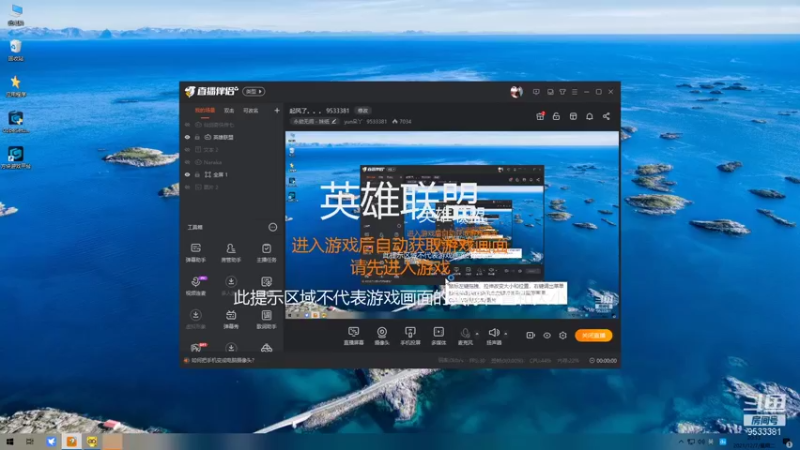
Task: Open the Windows Start button
Action: (x=10, y=442)
